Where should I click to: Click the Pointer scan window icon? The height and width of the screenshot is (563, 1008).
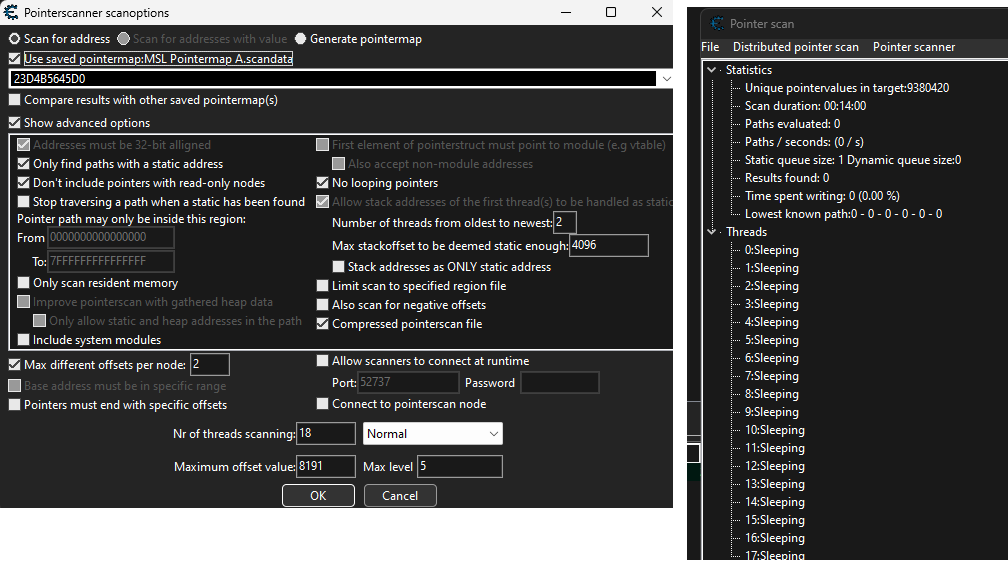[716, 23]
